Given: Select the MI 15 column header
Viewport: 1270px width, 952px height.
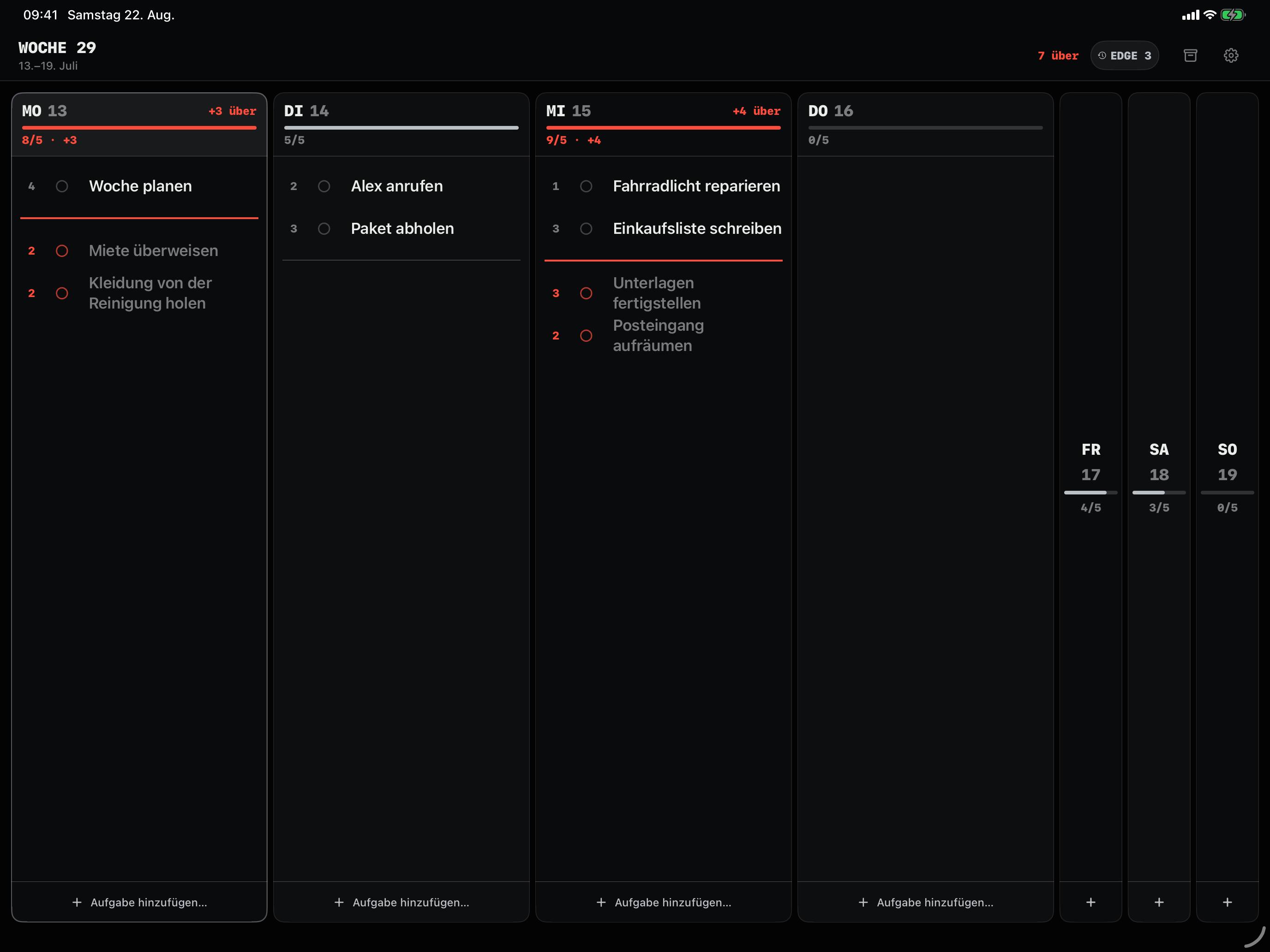Looking at the screenshot, I should pyautogui.click(x=663, y=125).
